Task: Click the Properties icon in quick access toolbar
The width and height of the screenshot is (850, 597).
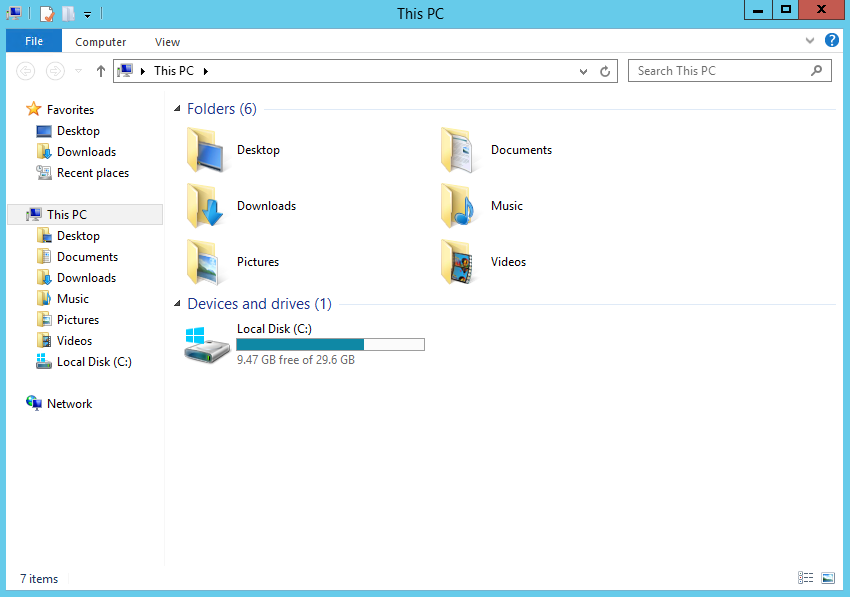Action: (47, 13)
